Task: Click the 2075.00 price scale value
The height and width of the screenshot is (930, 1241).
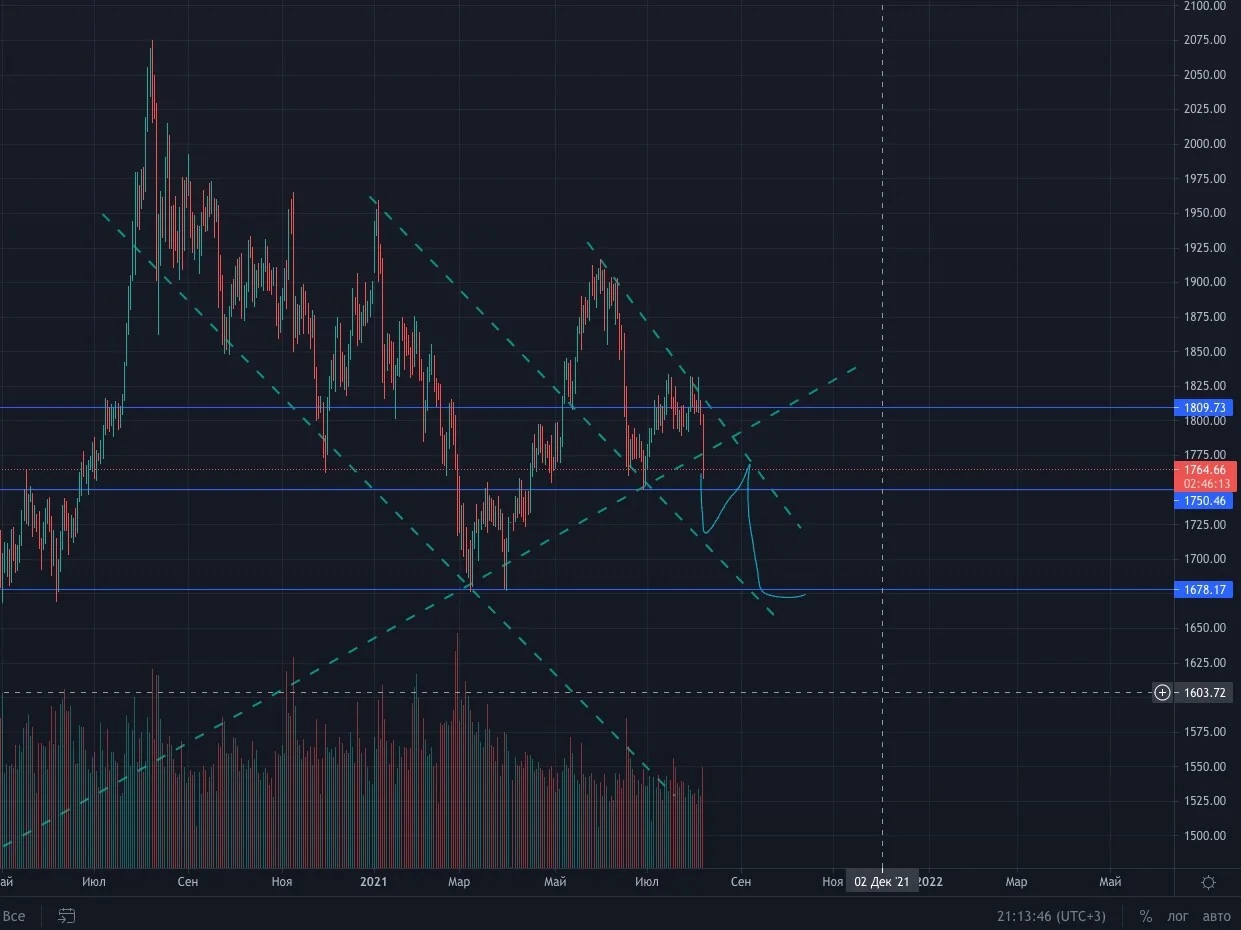Action: (x=1206, y=40)
